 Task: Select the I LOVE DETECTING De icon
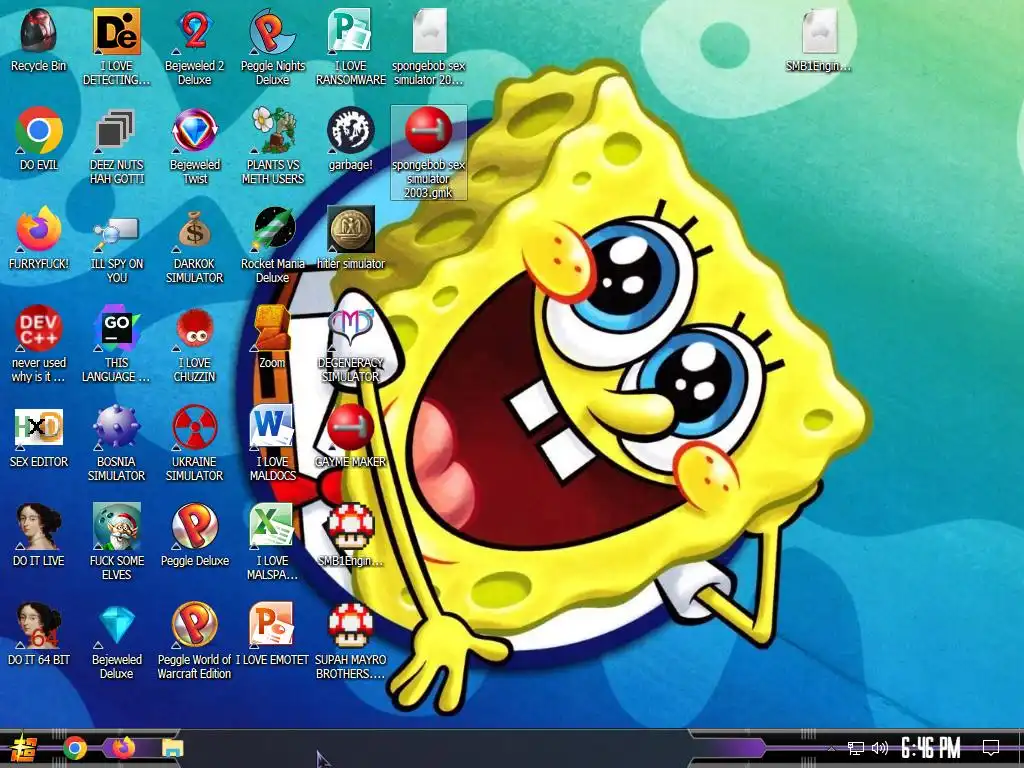(x=117, y=31)
